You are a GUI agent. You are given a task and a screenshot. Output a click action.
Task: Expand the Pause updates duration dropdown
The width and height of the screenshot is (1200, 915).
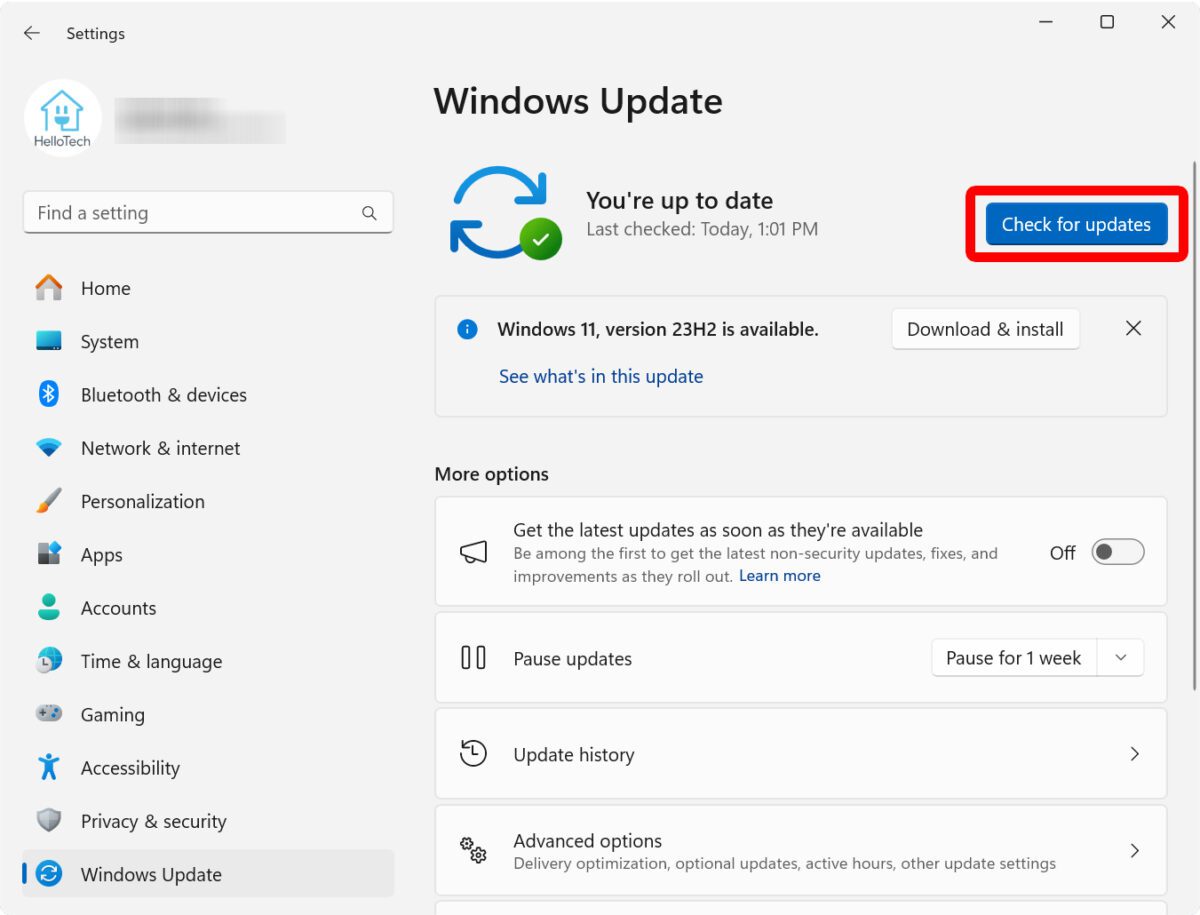click(x=1120, y=657)
